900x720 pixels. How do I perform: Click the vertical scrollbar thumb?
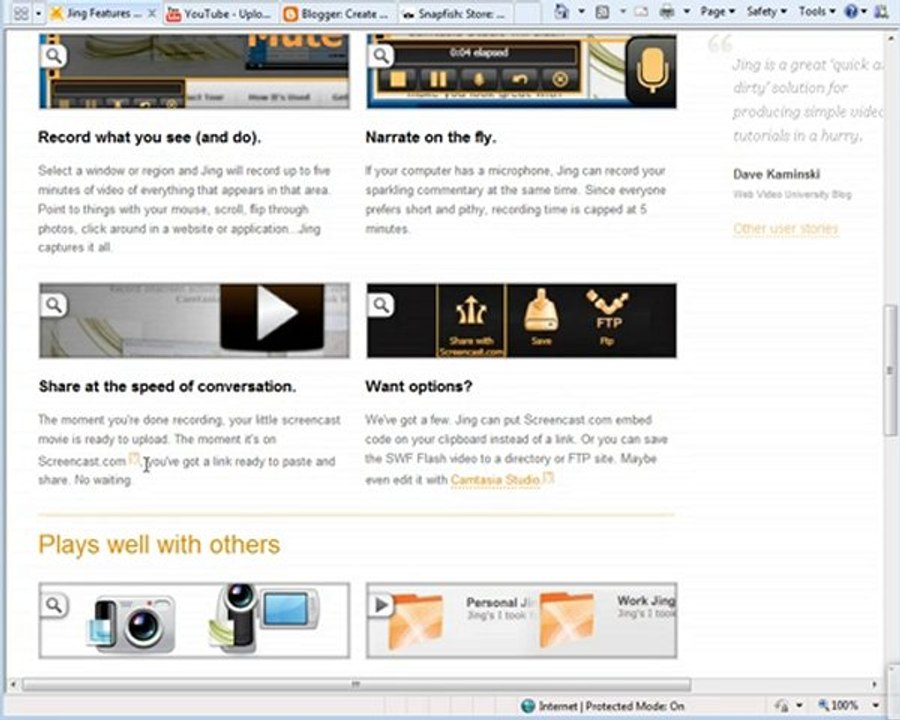[891, 371]
